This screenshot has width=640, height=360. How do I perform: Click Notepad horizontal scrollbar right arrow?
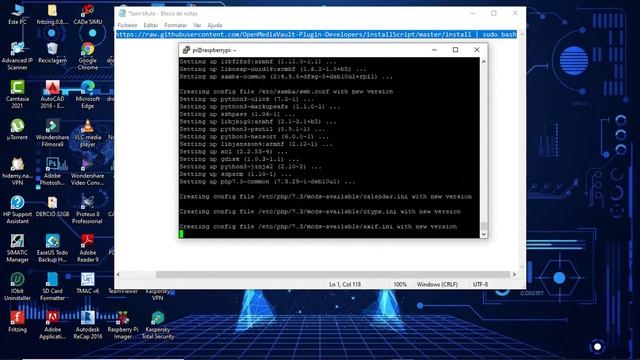pyautogui.click(x=514, y=275)
